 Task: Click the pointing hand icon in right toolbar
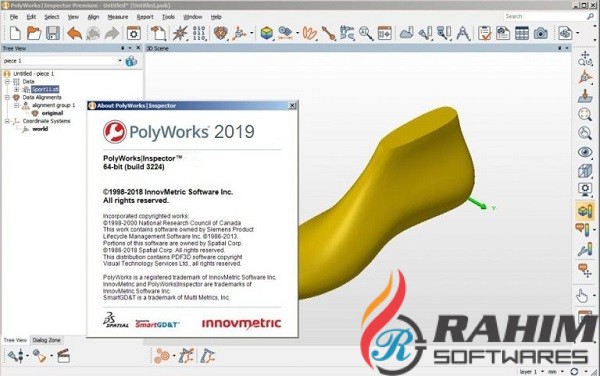point(582,296)
